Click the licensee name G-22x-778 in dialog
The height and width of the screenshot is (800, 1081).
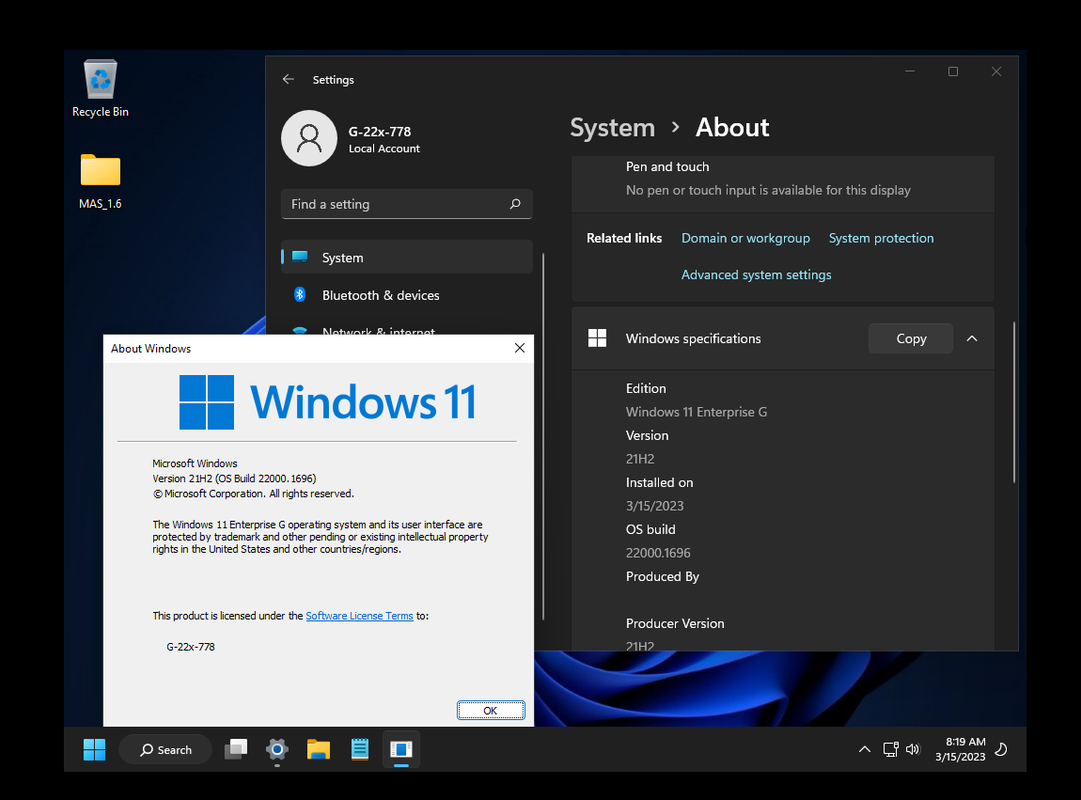(190, 647)
